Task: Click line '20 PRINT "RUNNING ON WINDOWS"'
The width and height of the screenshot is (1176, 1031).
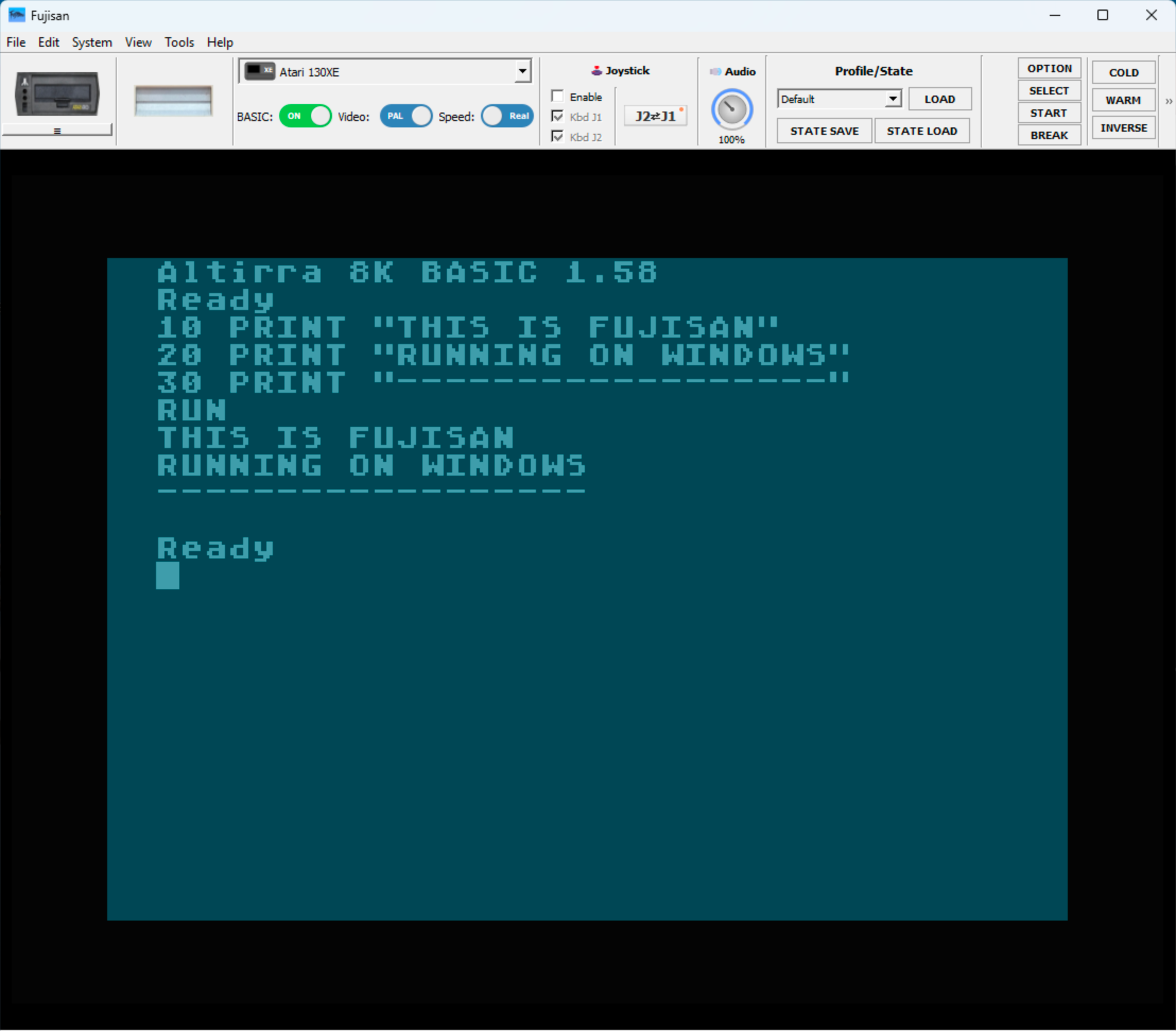Action: click(x=503, y=355)
